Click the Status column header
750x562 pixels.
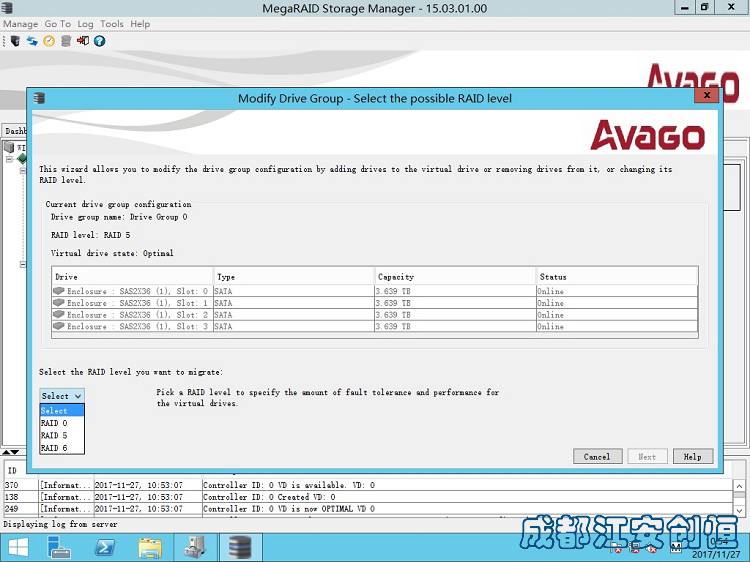[x=617, y=276]
